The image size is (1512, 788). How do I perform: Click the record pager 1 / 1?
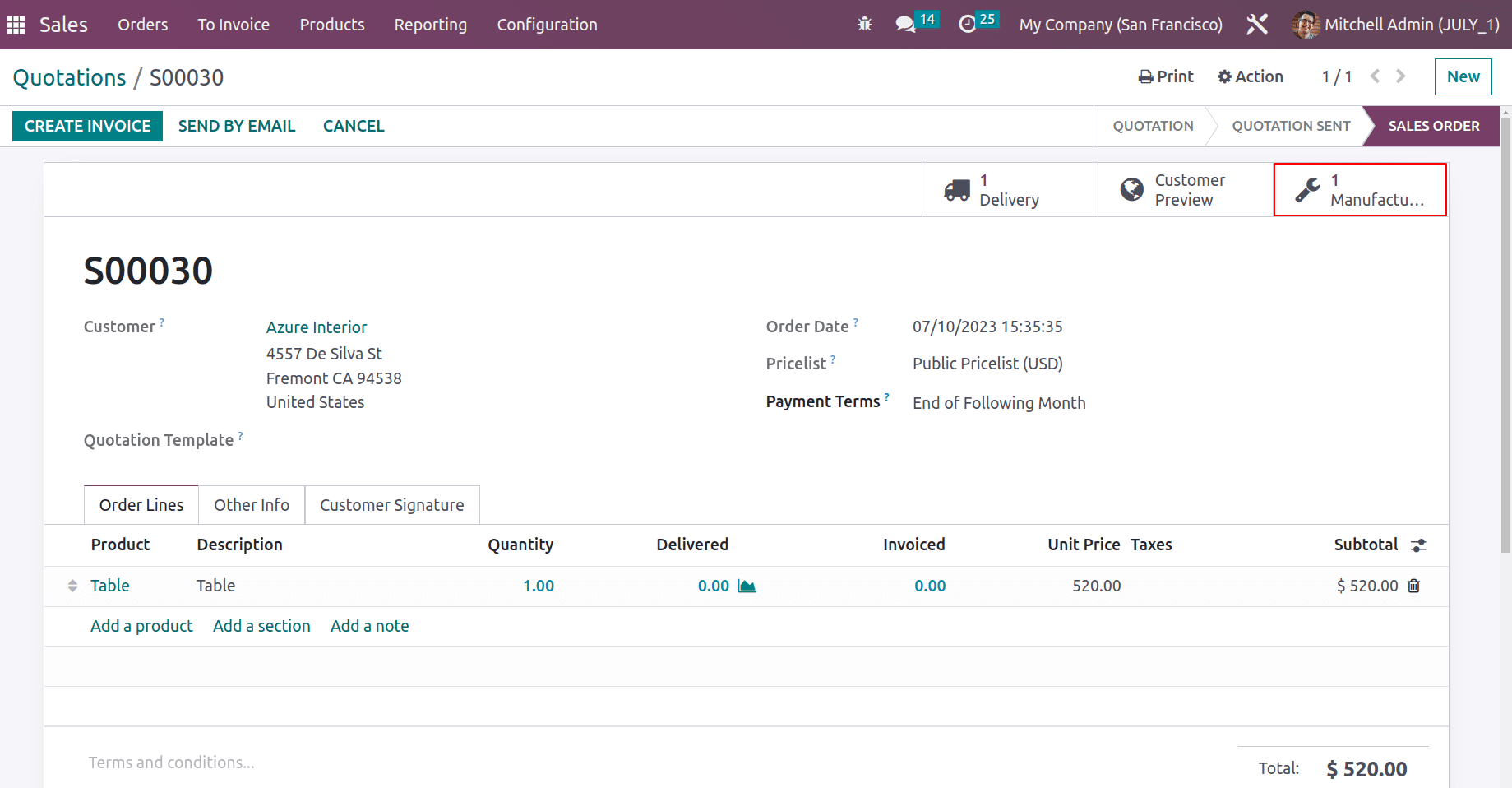click(1337, 76)
